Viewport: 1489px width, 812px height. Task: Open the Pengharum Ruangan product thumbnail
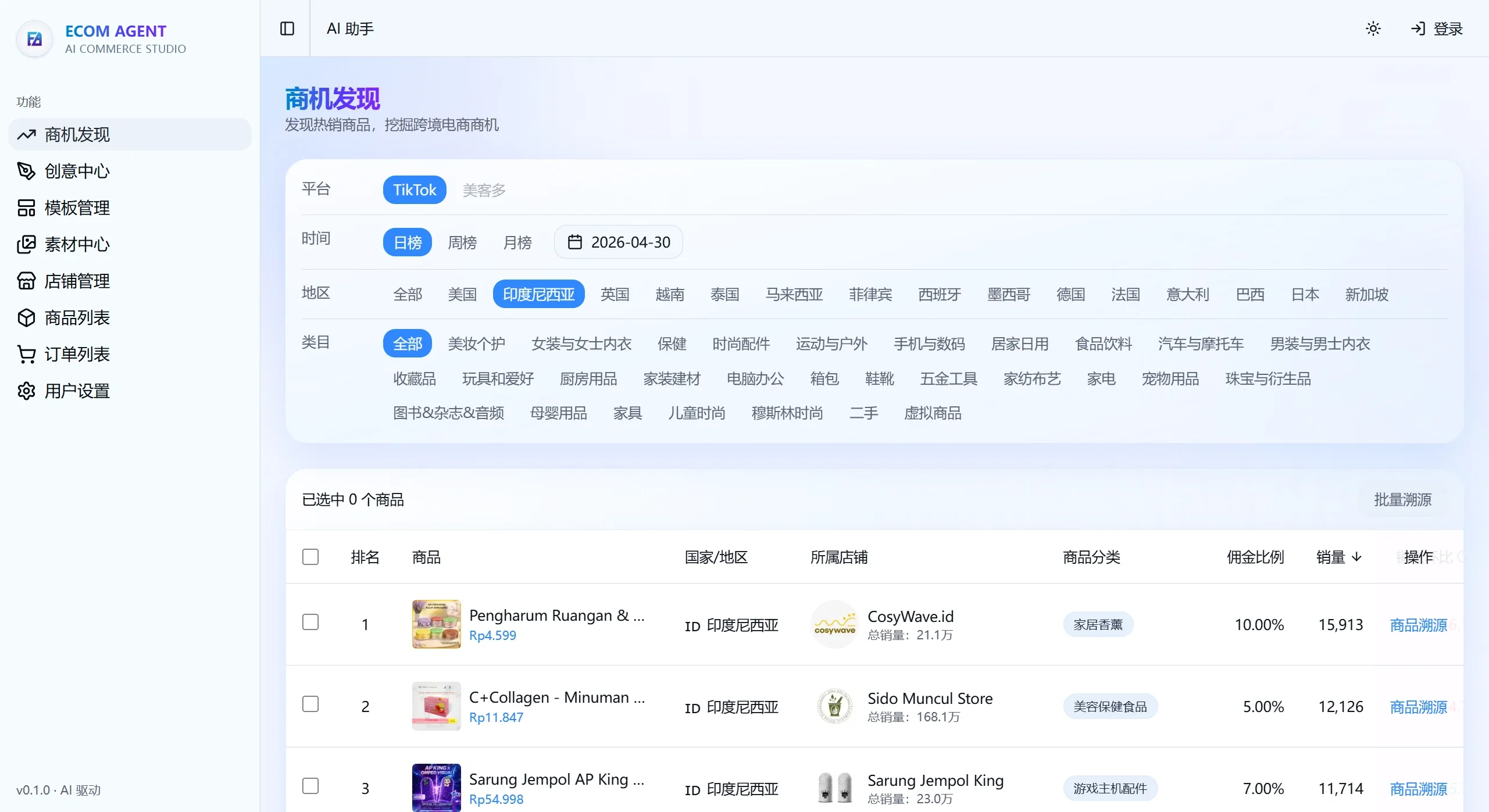(436, 624)
